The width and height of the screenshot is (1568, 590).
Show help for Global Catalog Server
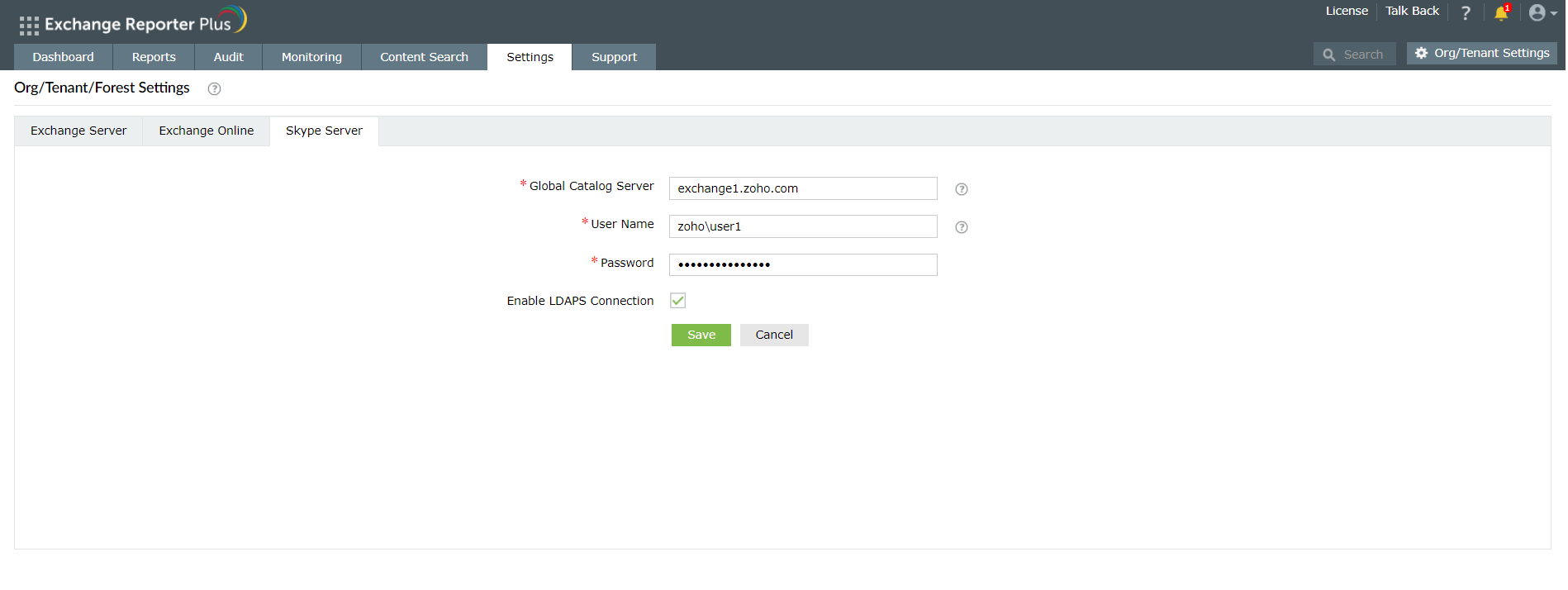(x=962, y=189)
